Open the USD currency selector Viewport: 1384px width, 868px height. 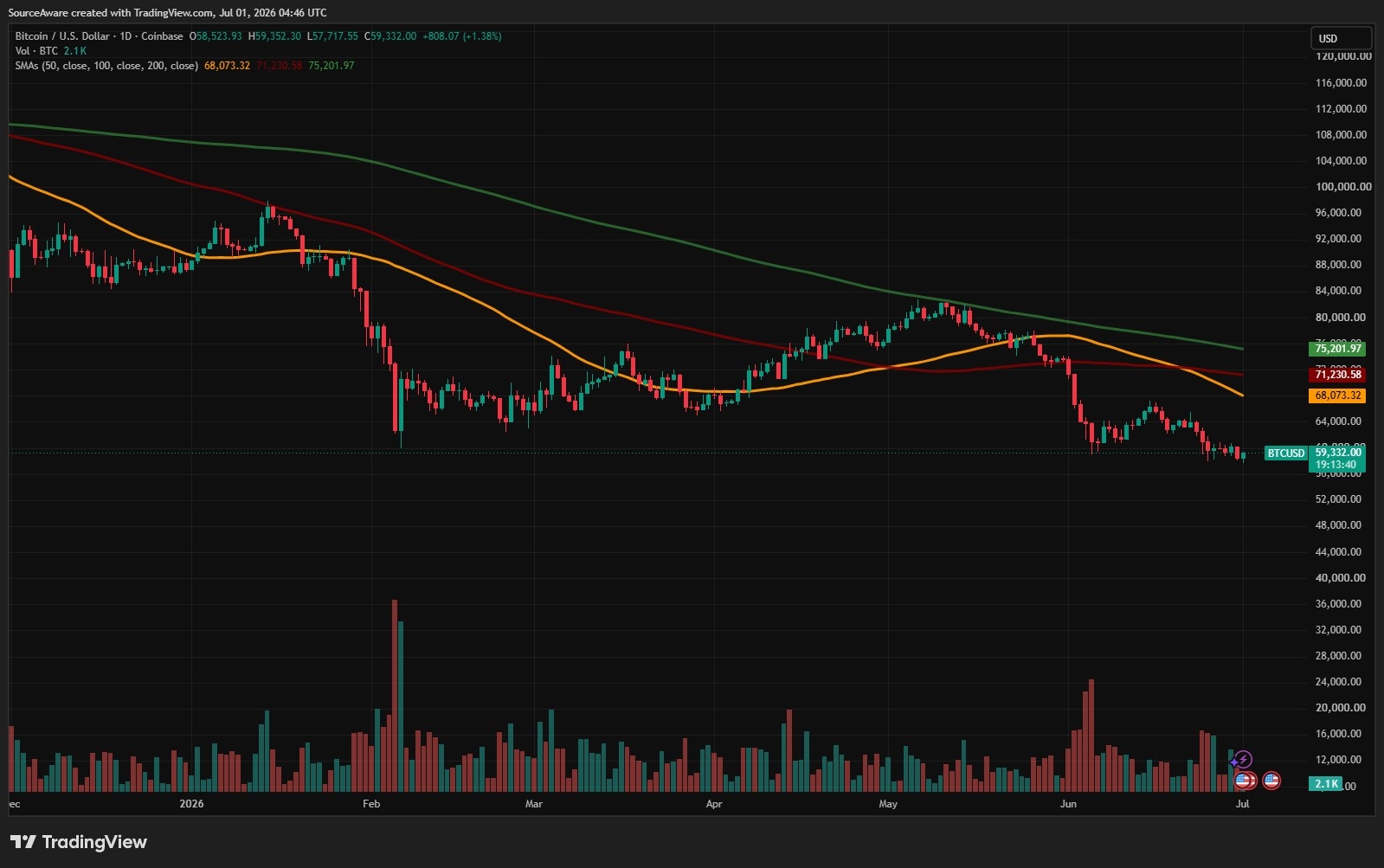click(1341, 38)
